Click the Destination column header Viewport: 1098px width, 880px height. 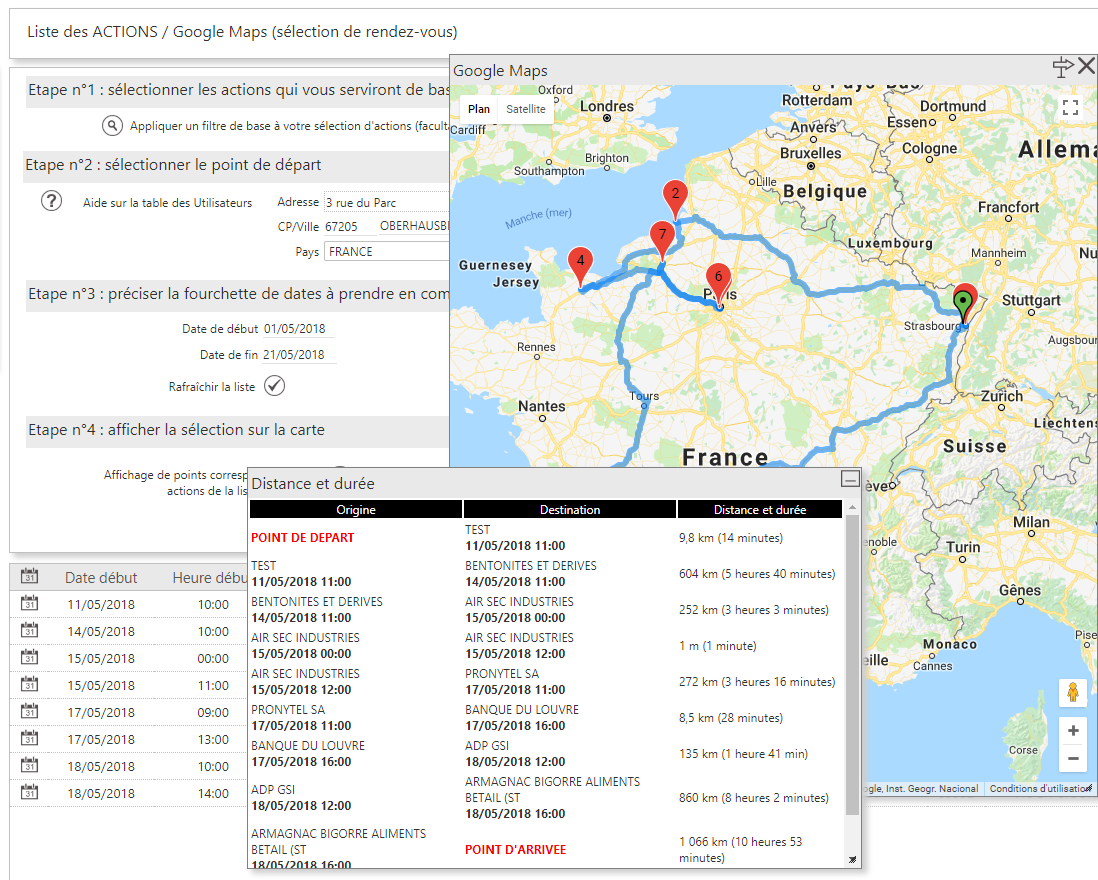pos(570,510)
